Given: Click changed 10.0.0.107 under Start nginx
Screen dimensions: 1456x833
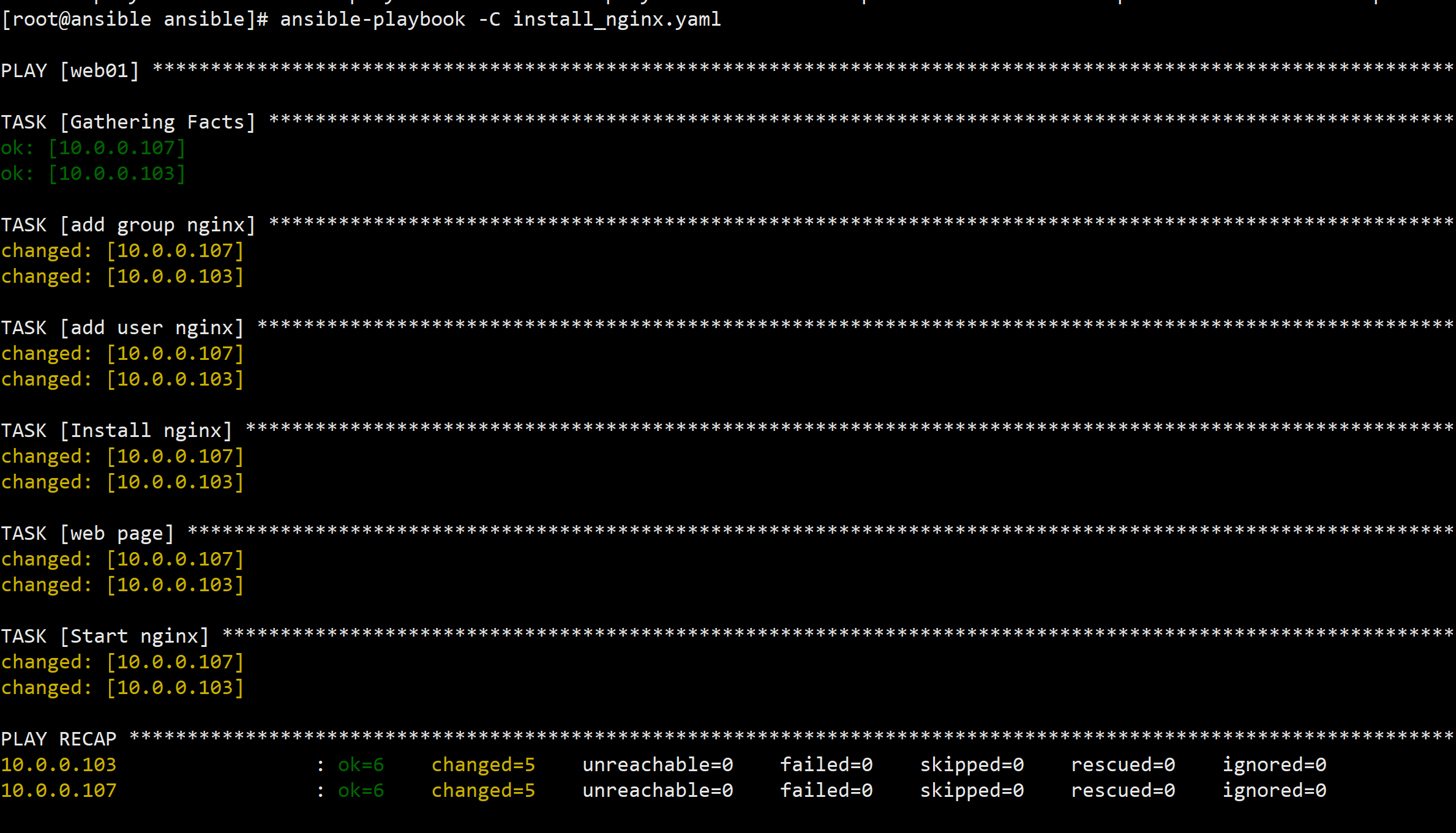Looking at the screenshot, I should 122,662.
